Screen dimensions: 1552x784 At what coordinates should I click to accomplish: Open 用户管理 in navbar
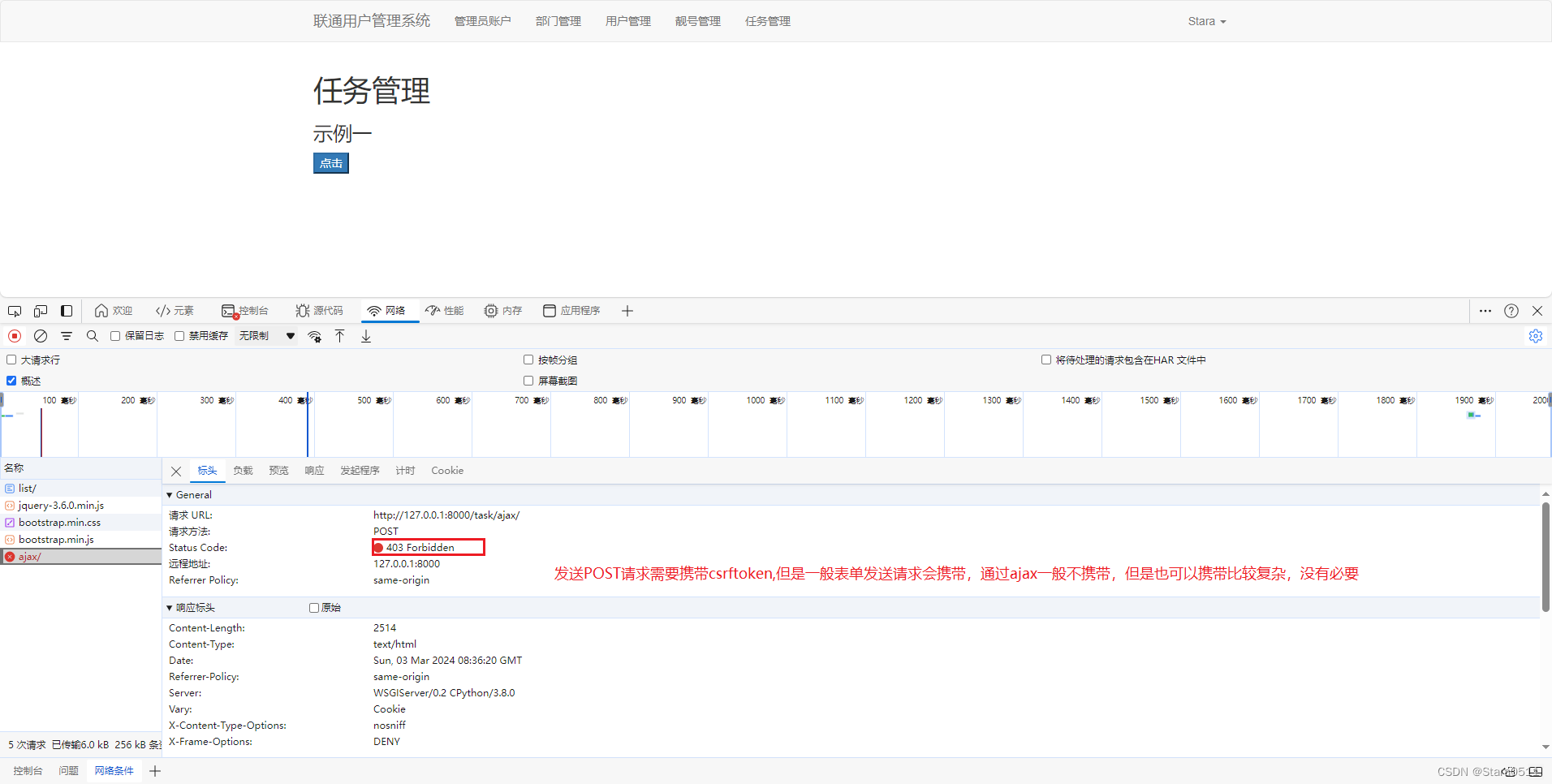tap(628, 21)
